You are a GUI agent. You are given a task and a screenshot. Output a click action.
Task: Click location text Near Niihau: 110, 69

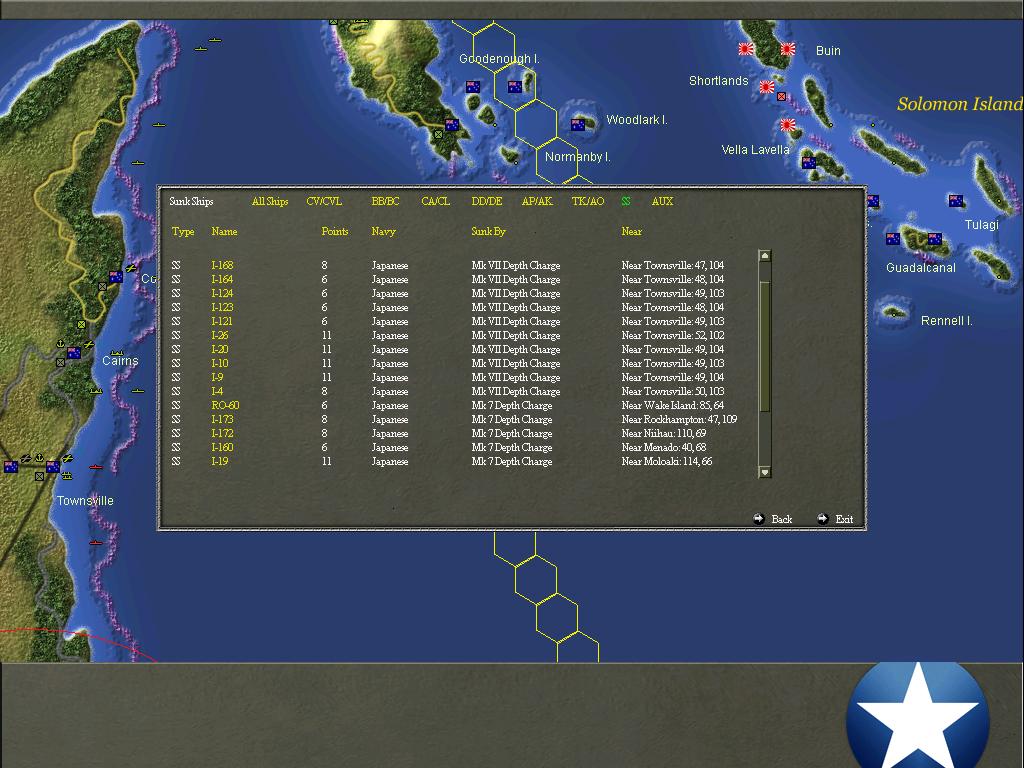(664, 433)
